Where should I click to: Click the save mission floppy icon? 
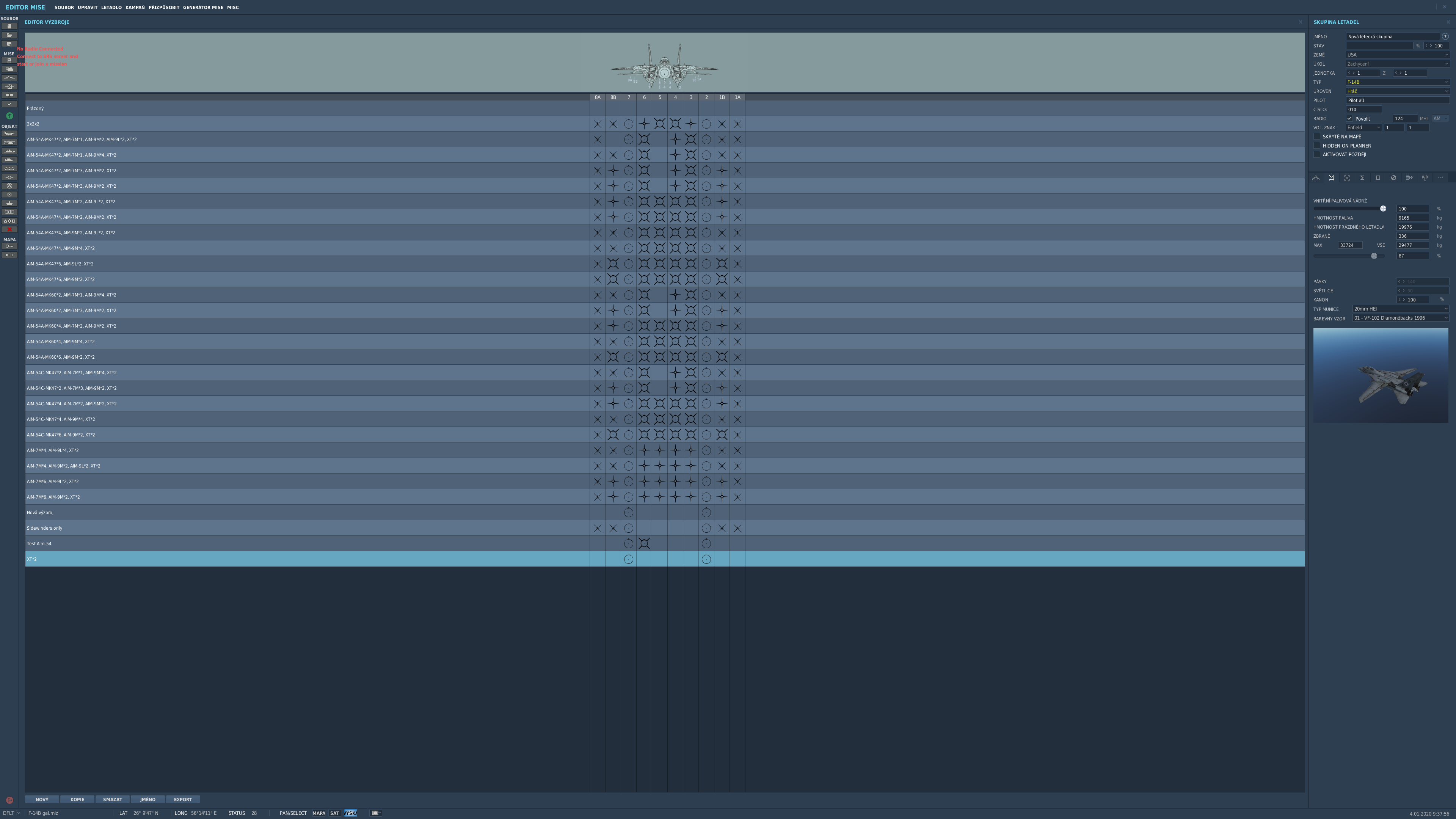point(9,44)
